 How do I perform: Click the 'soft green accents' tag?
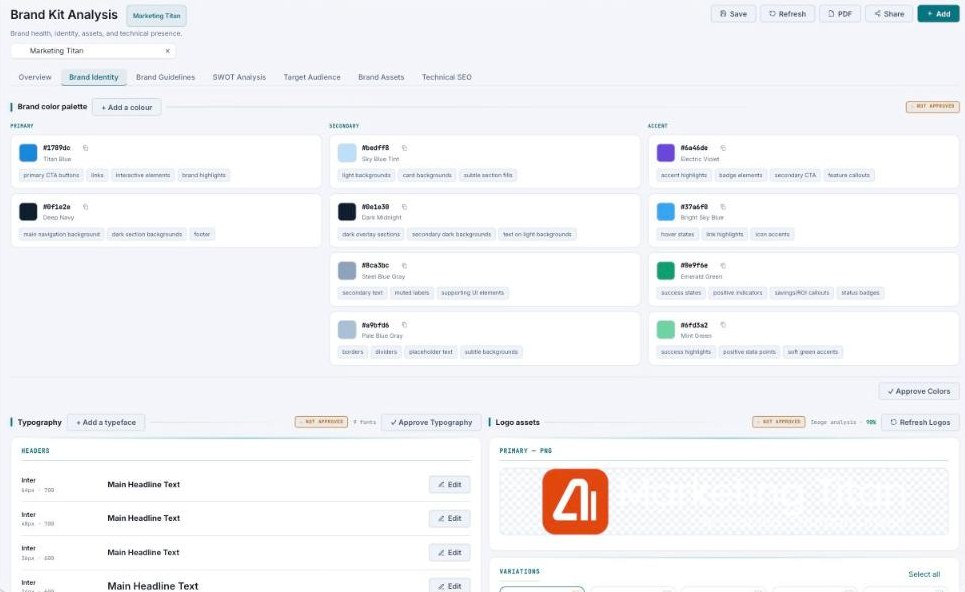(813, 352)
